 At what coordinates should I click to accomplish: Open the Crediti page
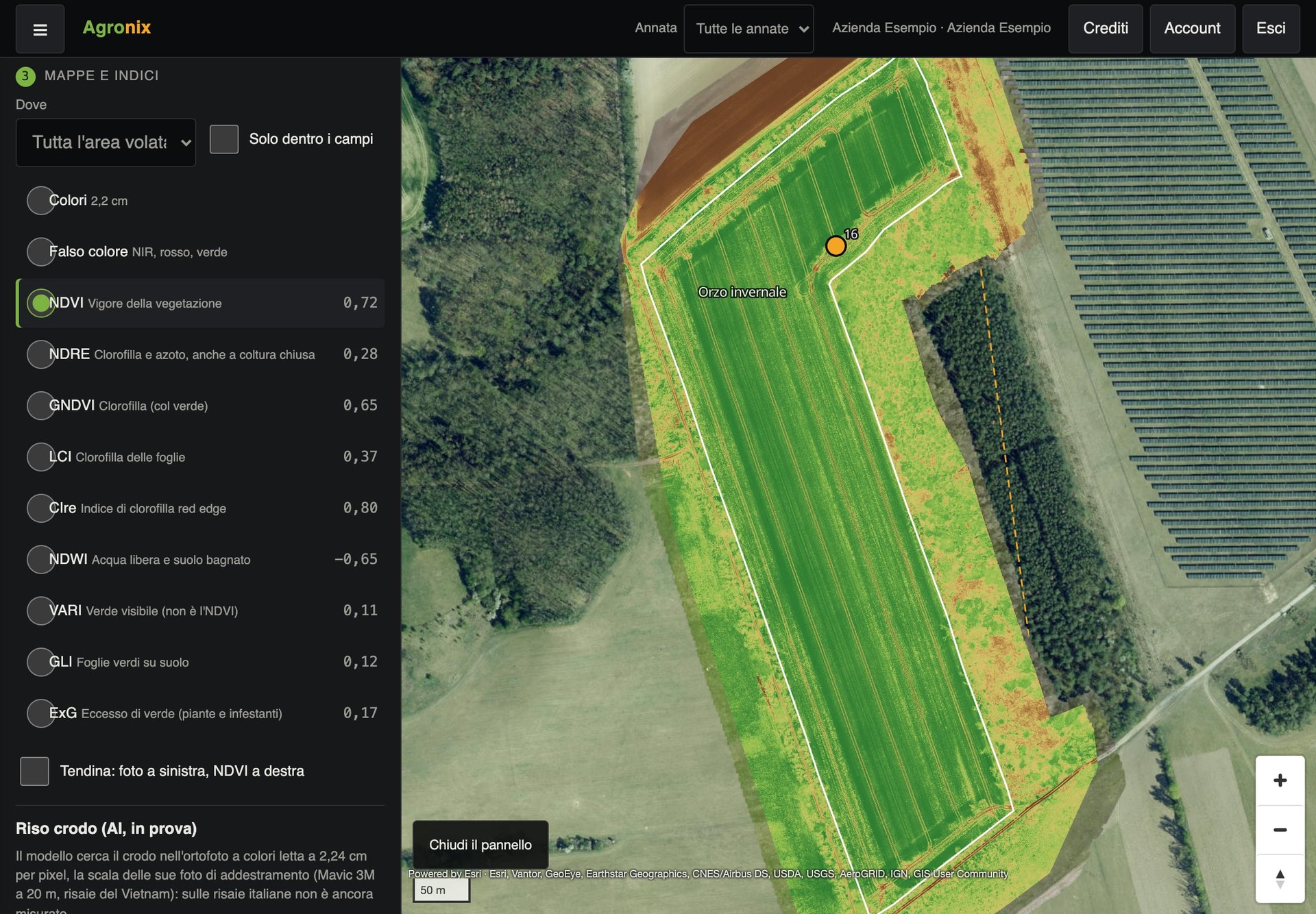(1105, 29)
